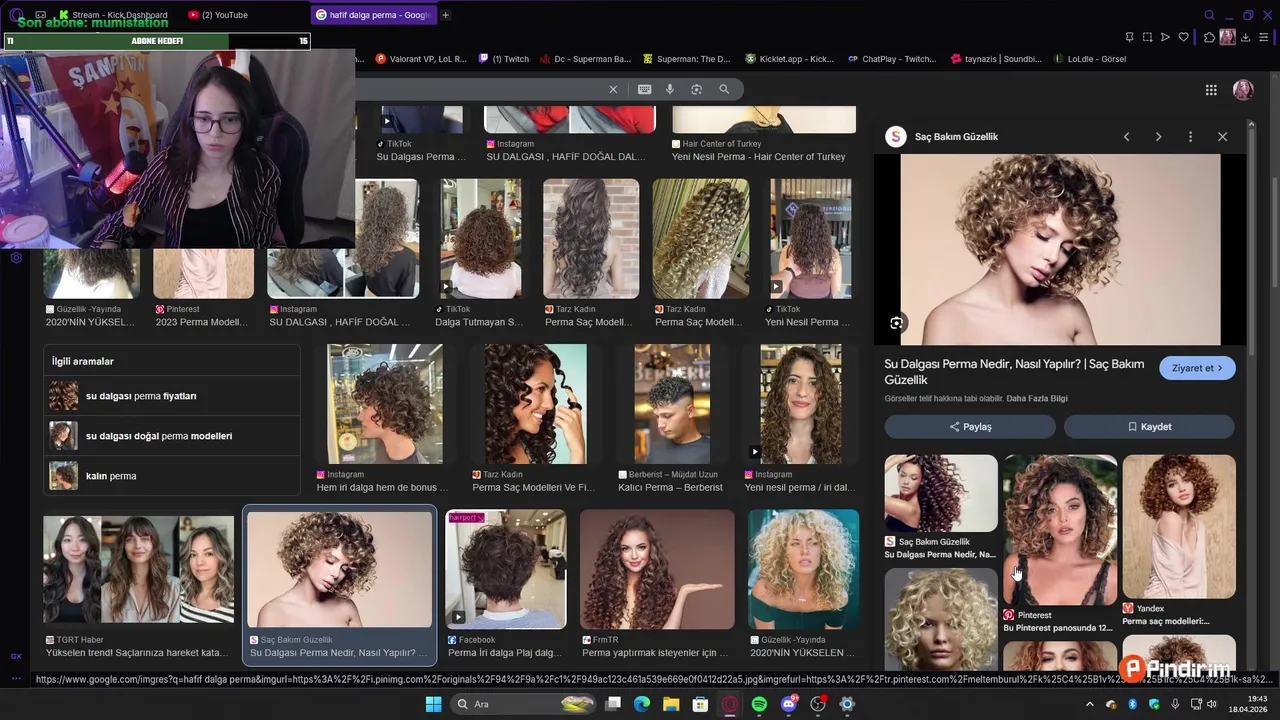This screenshot has width=1280, height=720.
Task: Select related search su dalgası doğal perma modelleri
Action: tap(172, 436)
